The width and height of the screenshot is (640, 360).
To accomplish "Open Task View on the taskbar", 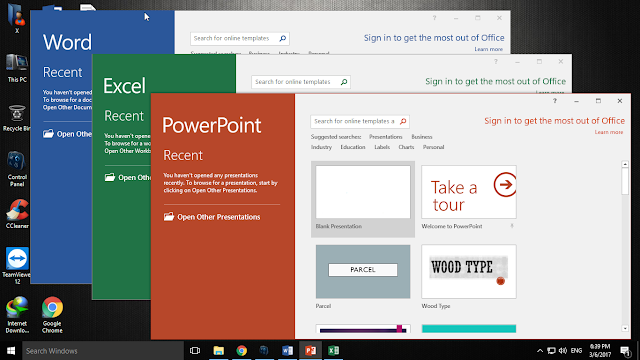I will tap(195, 351).
